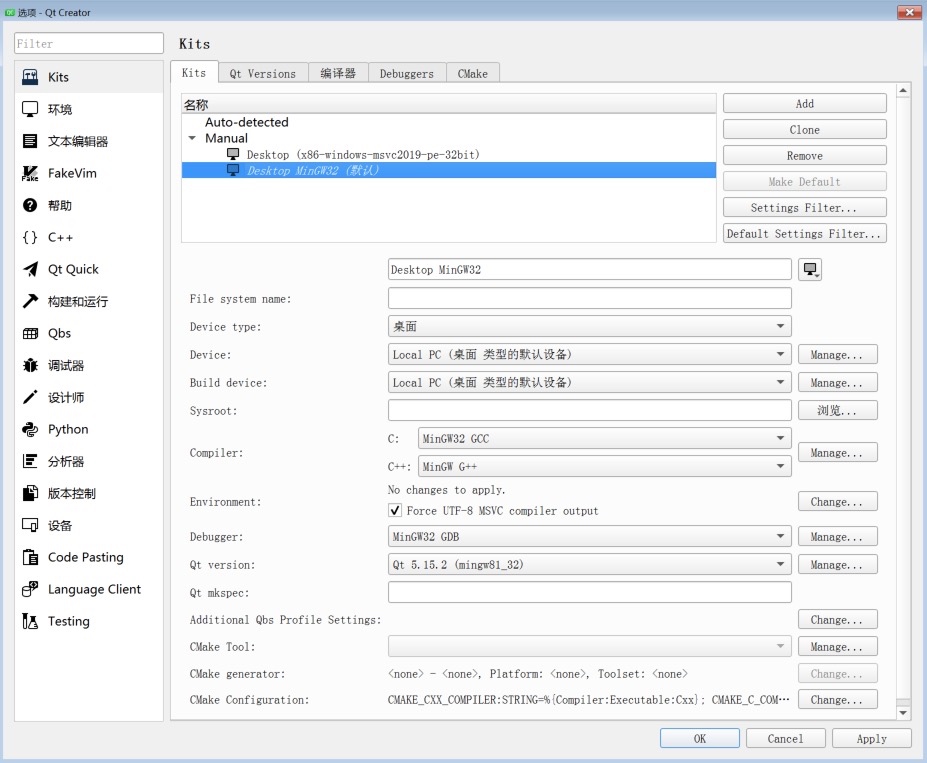
Task: Select the Desktop MinGW32 default kit
Action: click(x=449, y=170)
